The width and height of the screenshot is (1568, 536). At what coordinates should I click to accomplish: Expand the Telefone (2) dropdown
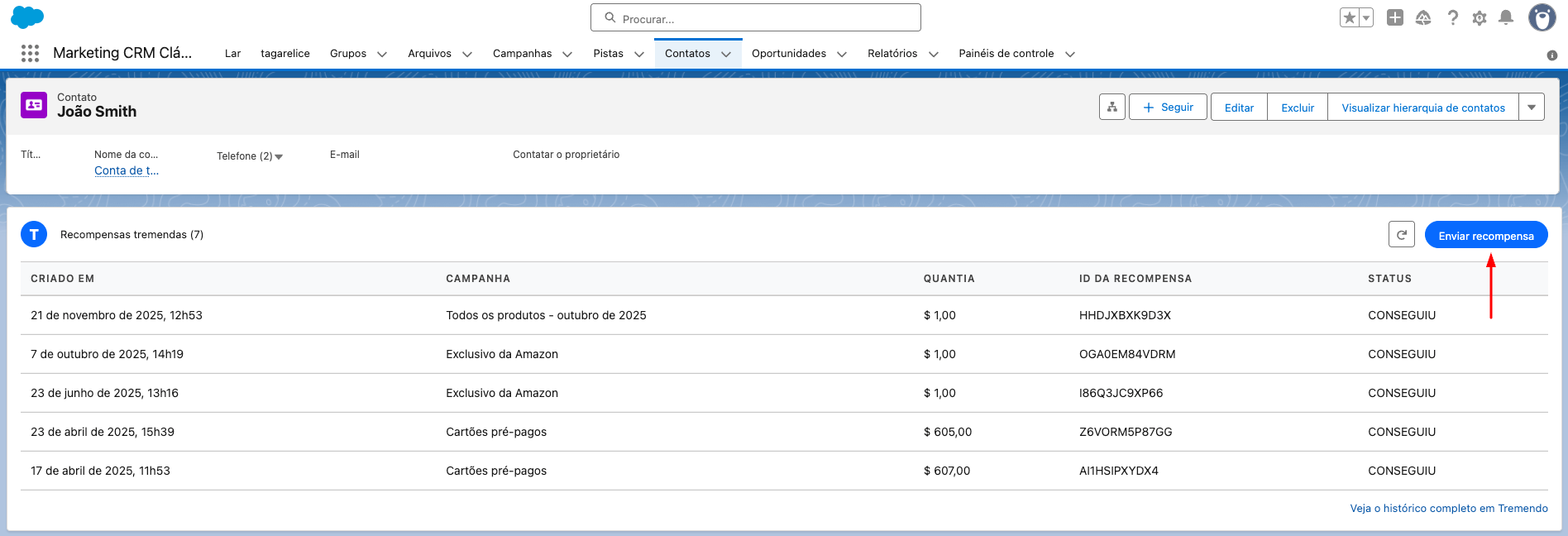[279, 156]
